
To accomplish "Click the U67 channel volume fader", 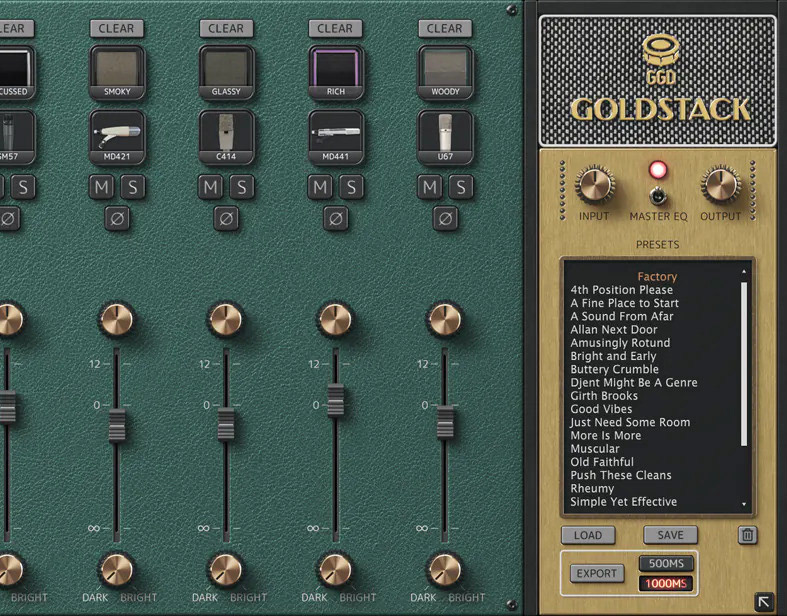I will (x=445, y=422).
